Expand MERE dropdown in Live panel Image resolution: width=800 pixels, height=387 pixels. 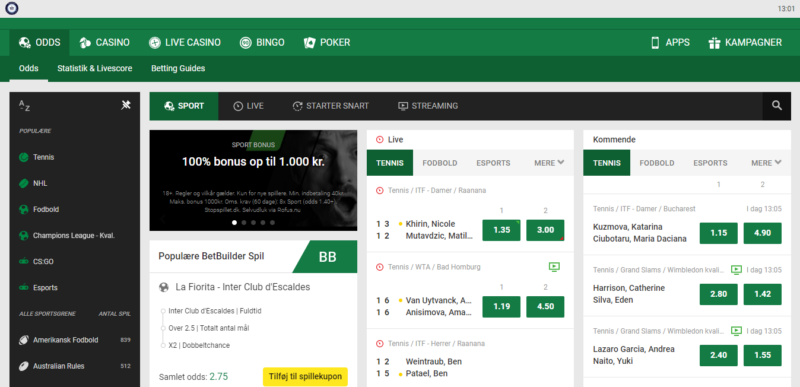point(549,163)
